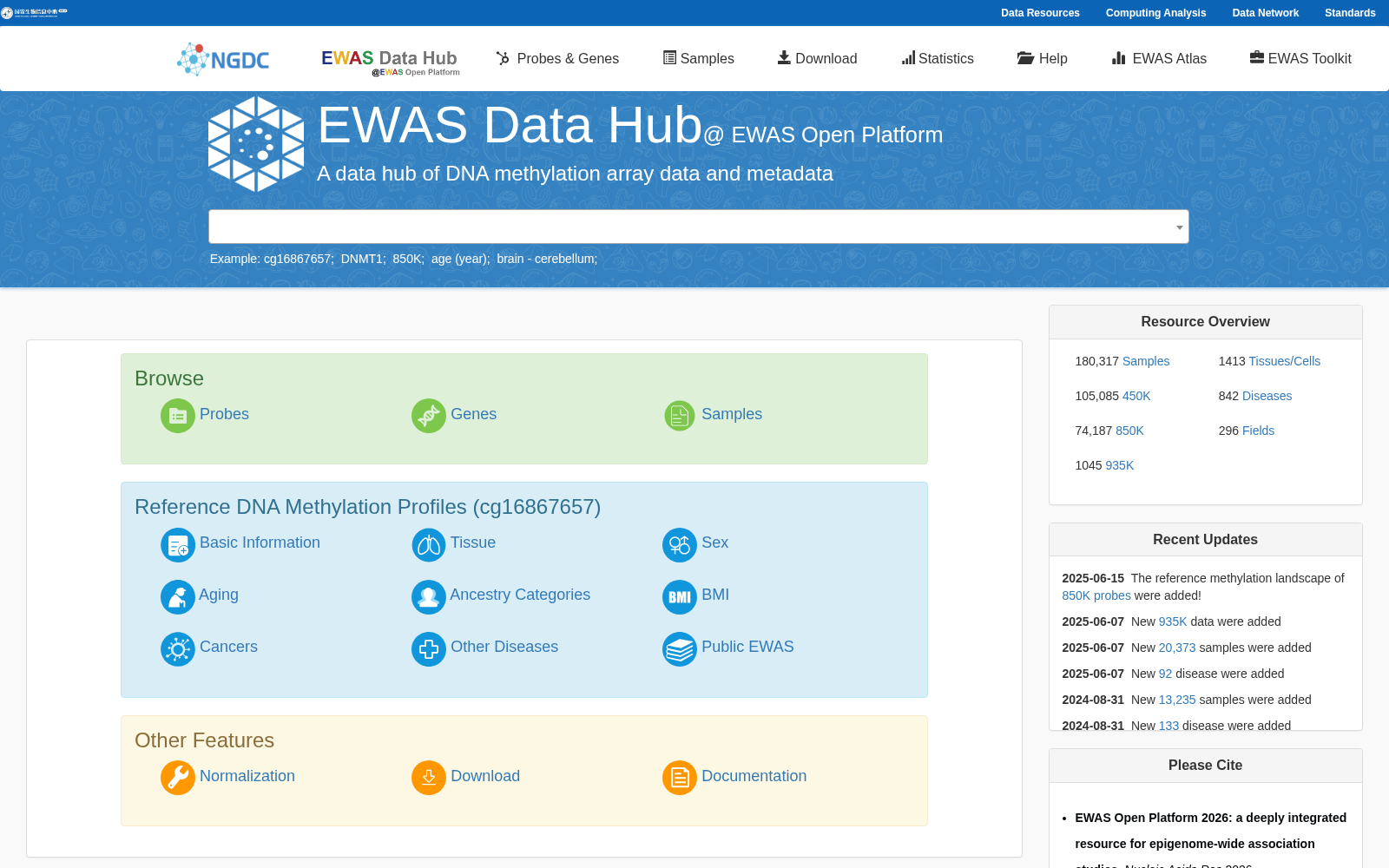Select the Other Diseases cross icon
1389x868 pixels.
coord(429,649)
